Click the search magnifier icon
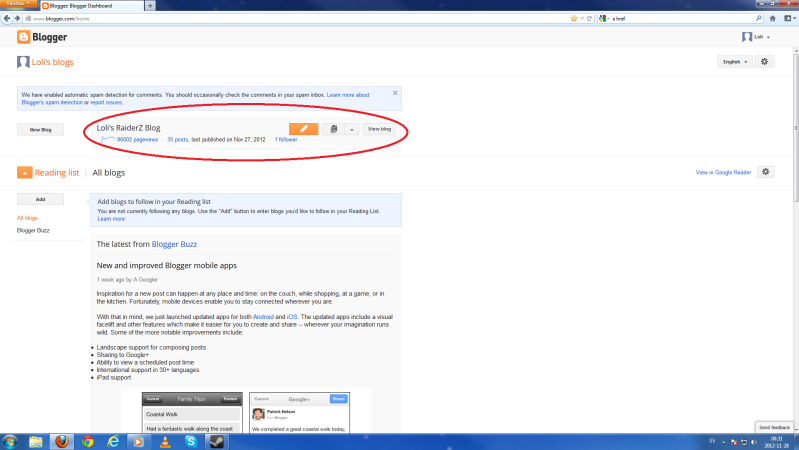 (759, 18)
